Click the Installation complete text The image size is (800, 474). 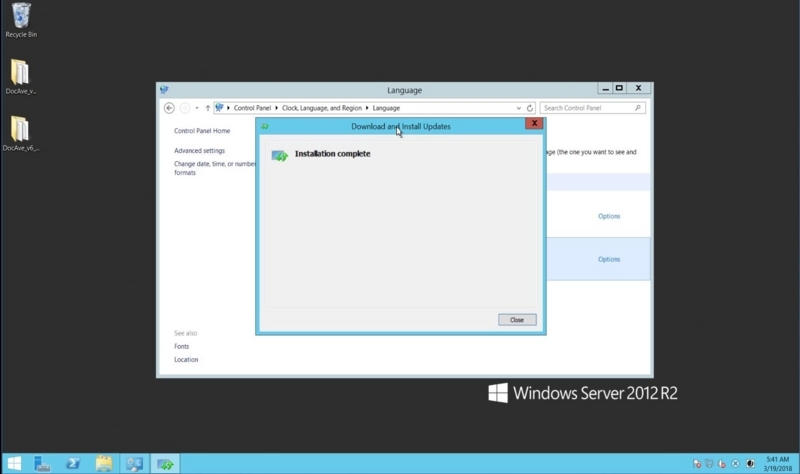333,154
